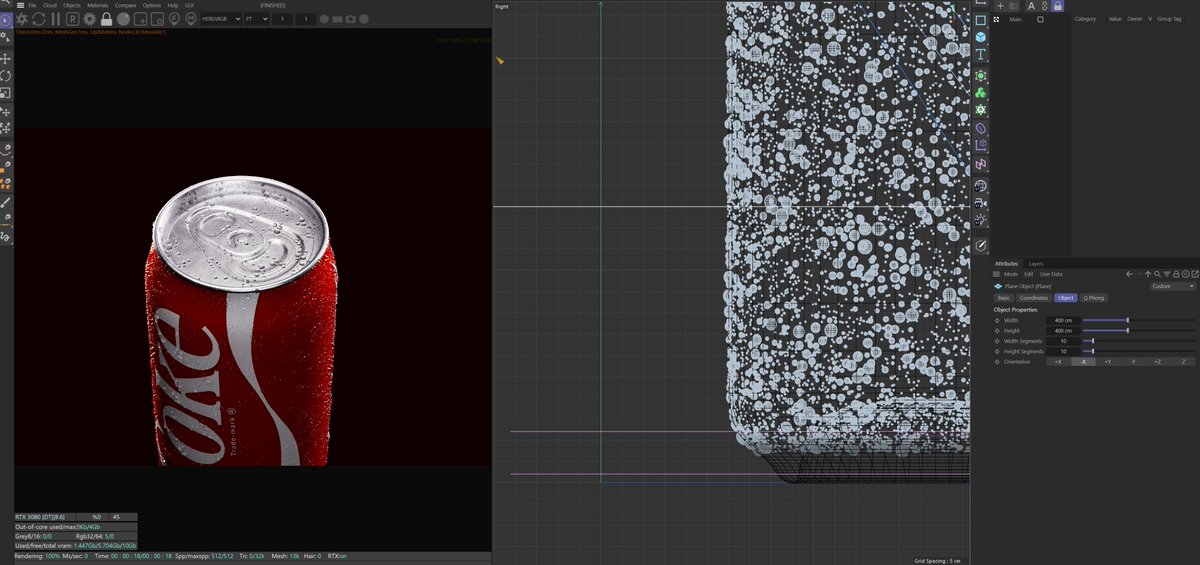Pause the Octane live render
This screenshot has height=565, width=1200.
point(56,19)
